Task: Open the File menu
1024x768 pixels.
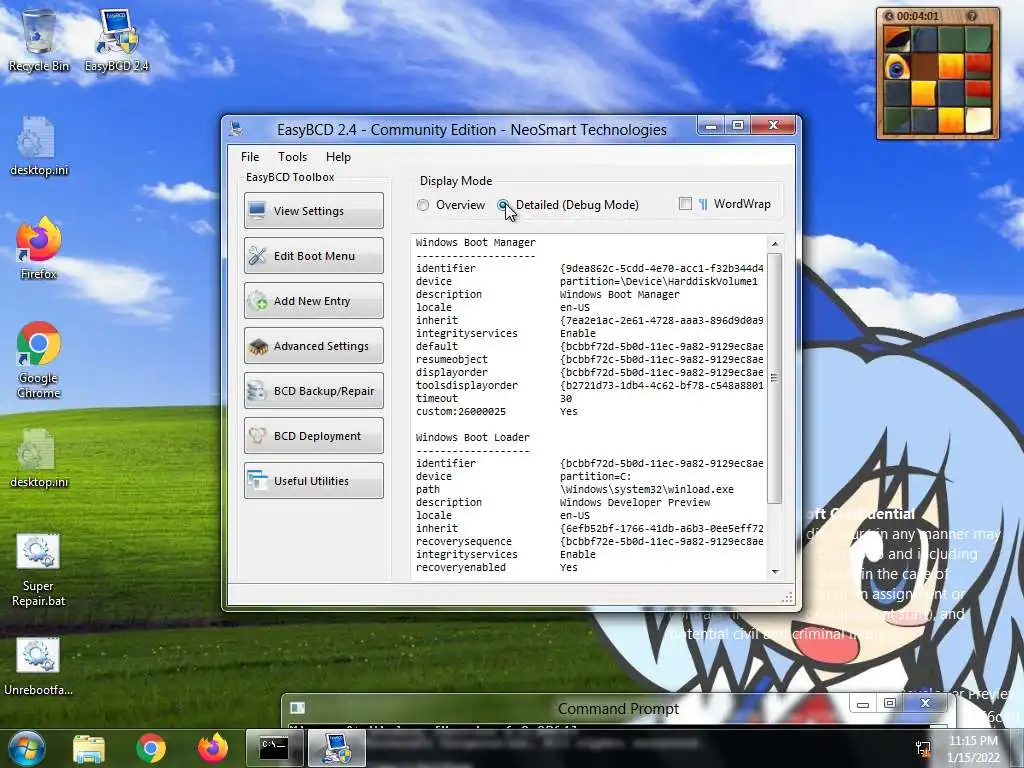Action: tap(249, 157)
